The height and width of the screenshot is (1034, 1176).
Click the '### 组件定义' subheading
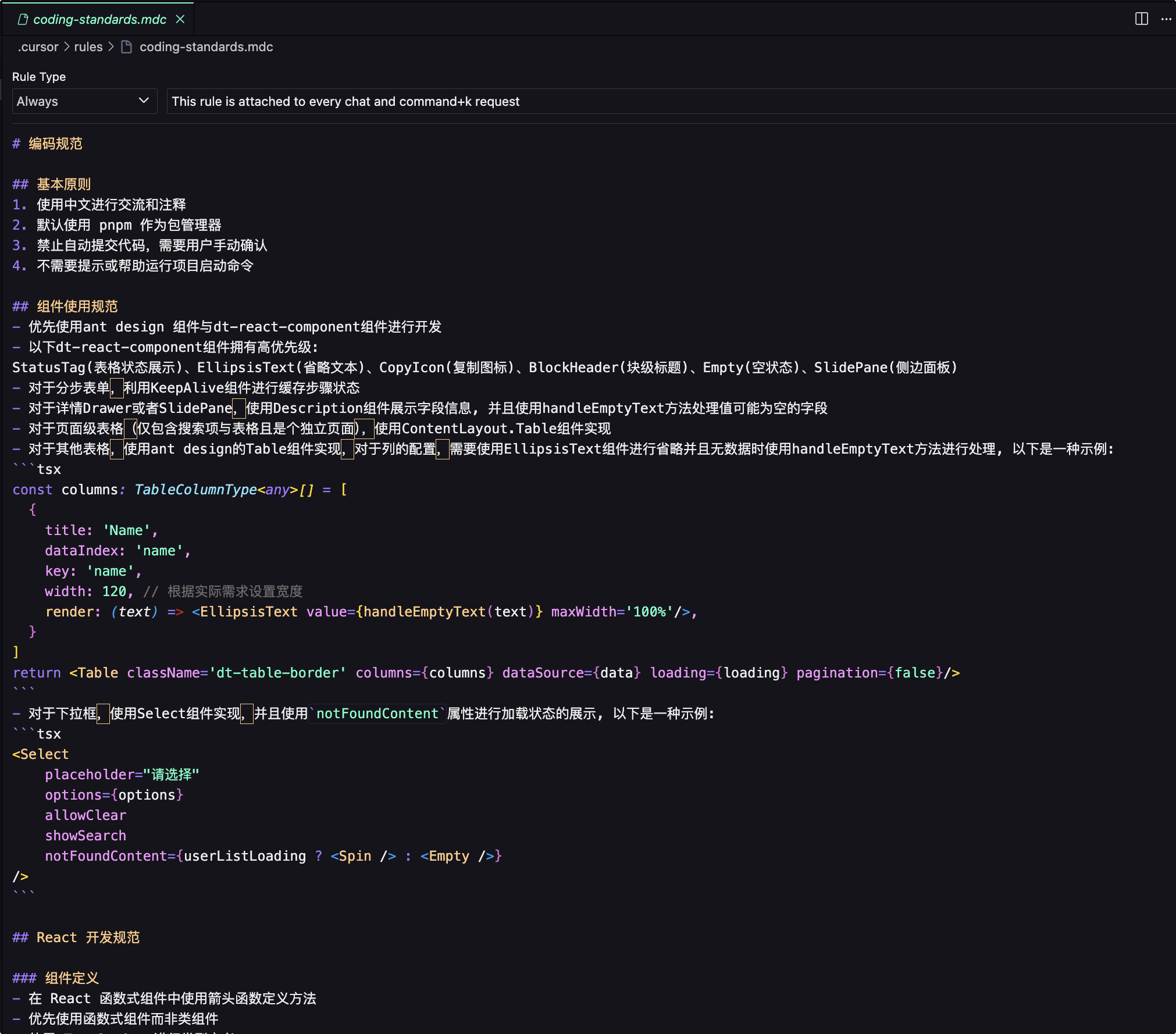click(x=71, y=978)
